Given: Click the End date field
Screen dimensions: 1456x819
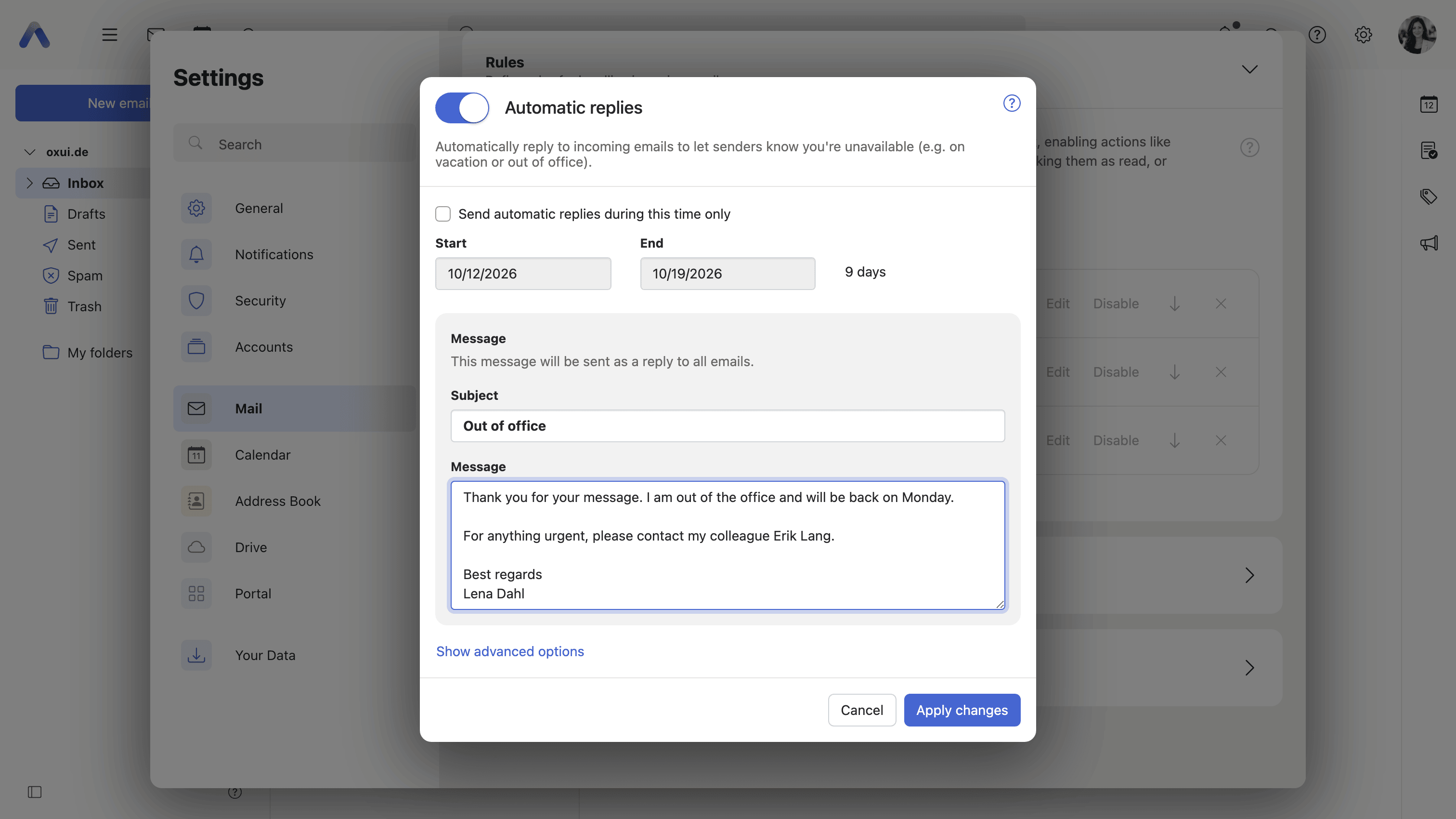Looking at the screenshot, I should [x=728, y=274].
